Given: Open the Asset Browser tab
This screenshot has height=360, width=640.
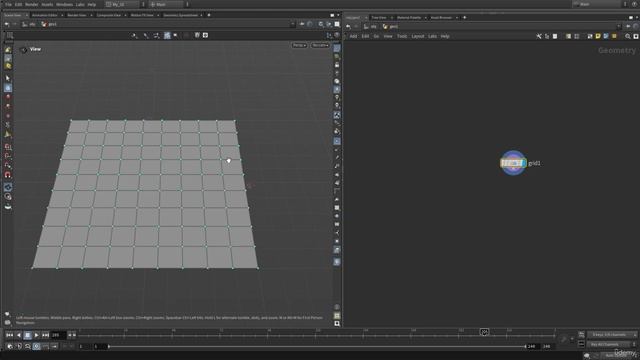Looking at the screenshot, I should coord(441,18).
